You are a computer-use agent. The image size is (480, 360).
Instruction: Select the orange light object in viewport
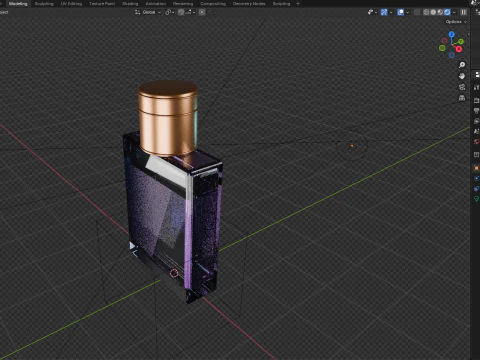click(x=352, y=146)
